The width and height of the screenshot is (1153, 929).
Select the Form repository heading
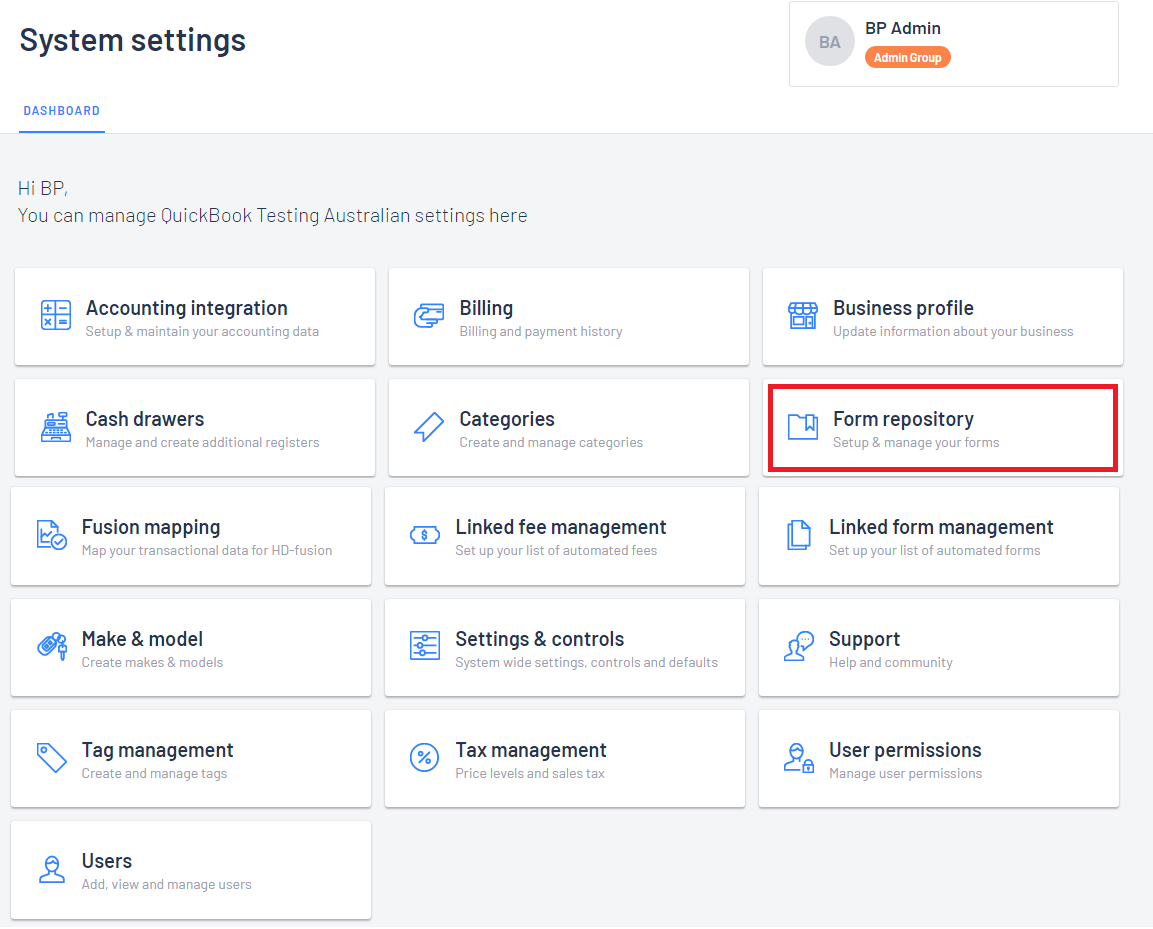point(903,419)
